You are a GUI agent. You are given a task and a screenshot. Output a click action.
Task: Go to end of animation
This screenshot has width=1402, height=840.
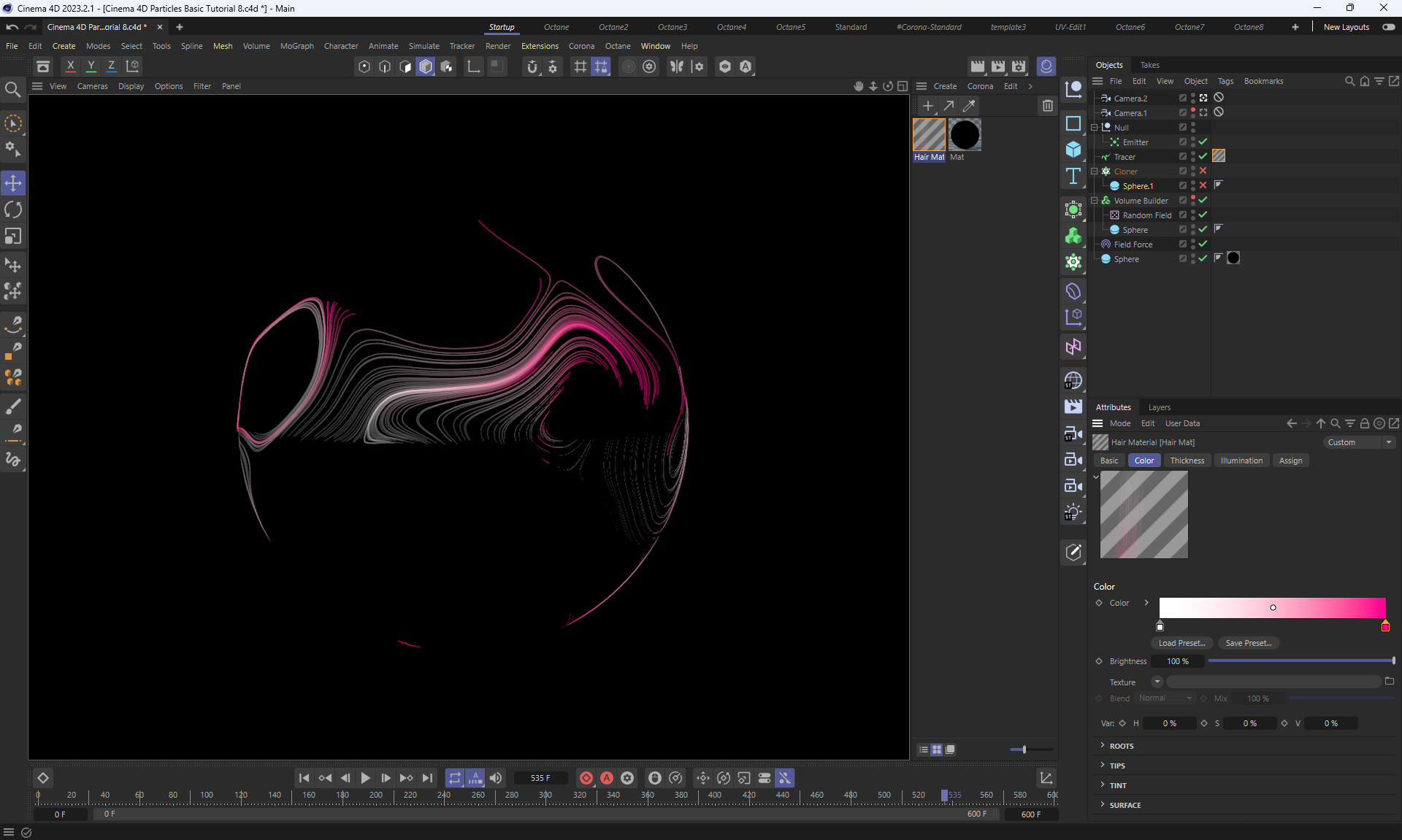click(428, 778)
